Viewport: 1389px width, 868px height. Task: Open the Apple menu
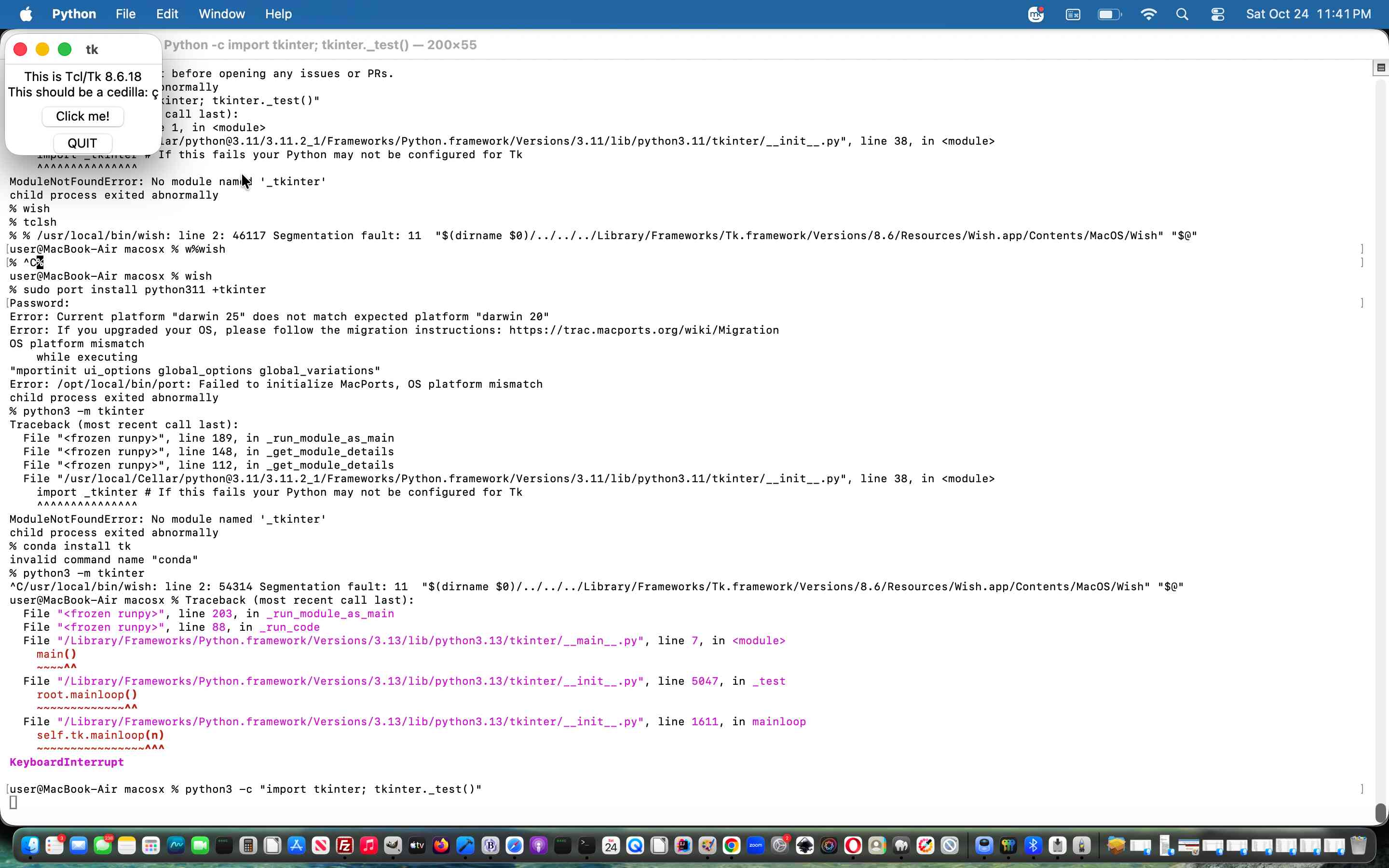[x=26, y=14]
